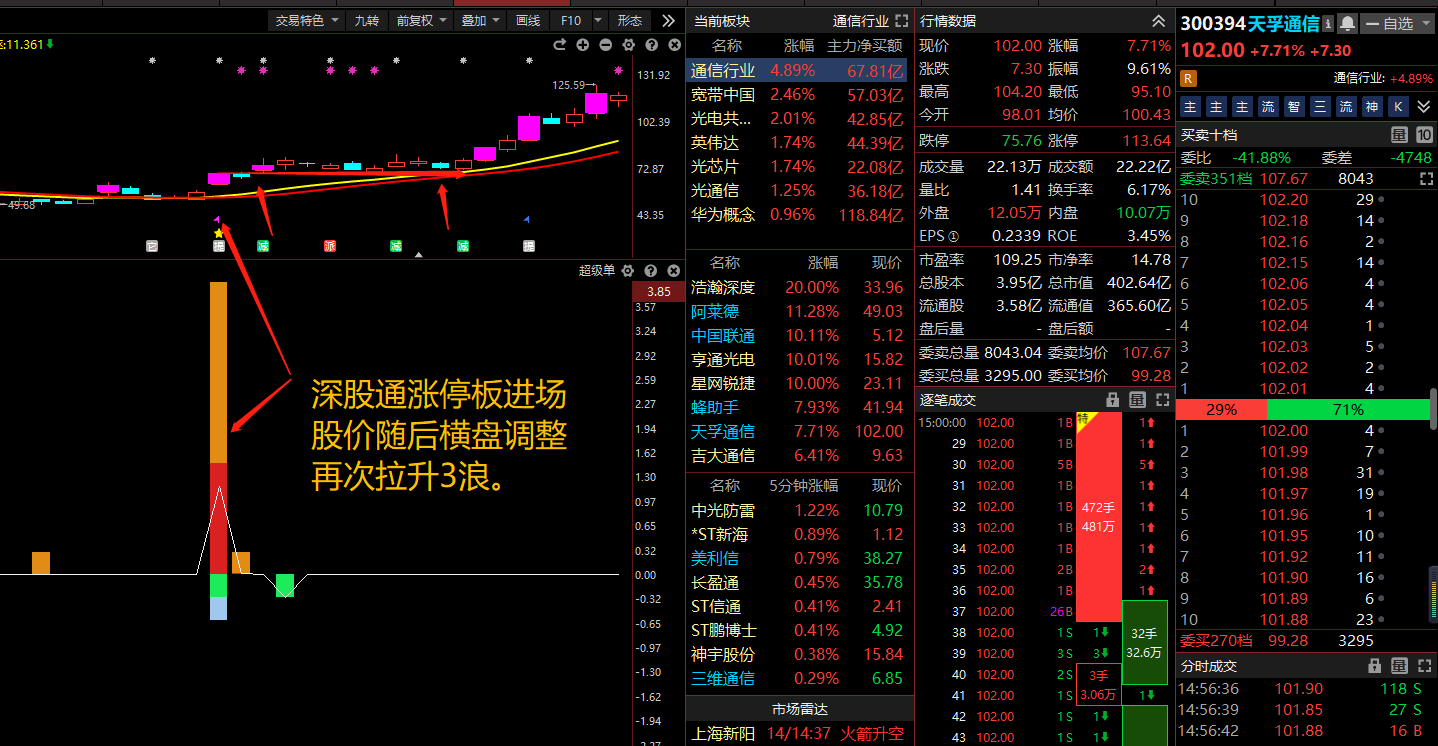Image resolution: width=1438 pixels, height=746 pixels.
Task: Select the 三 quick button
Action: pos(1319,106)
